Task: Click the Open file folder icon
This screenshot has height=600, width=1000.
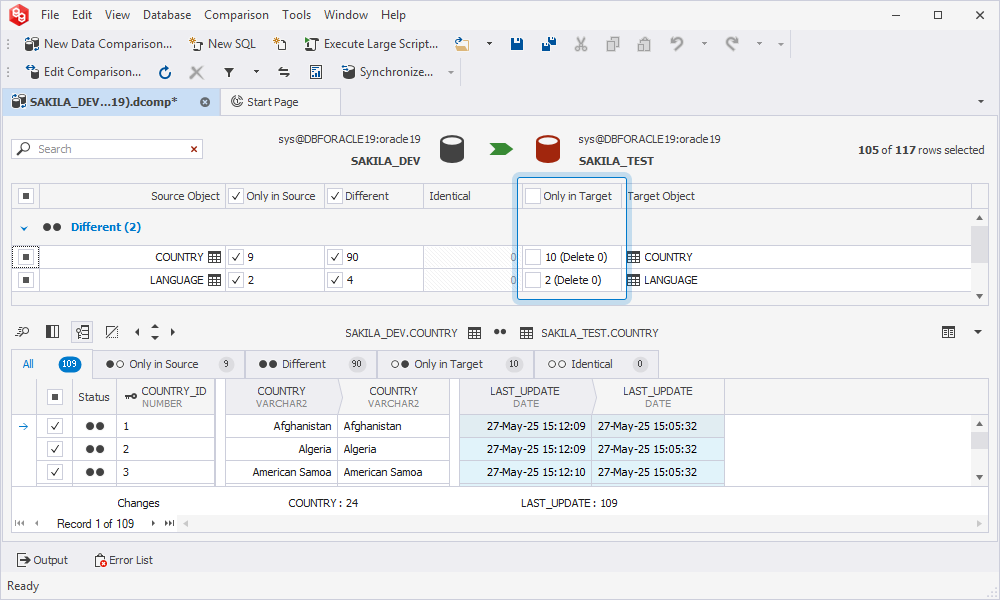Action: click(x=462, y=44)
